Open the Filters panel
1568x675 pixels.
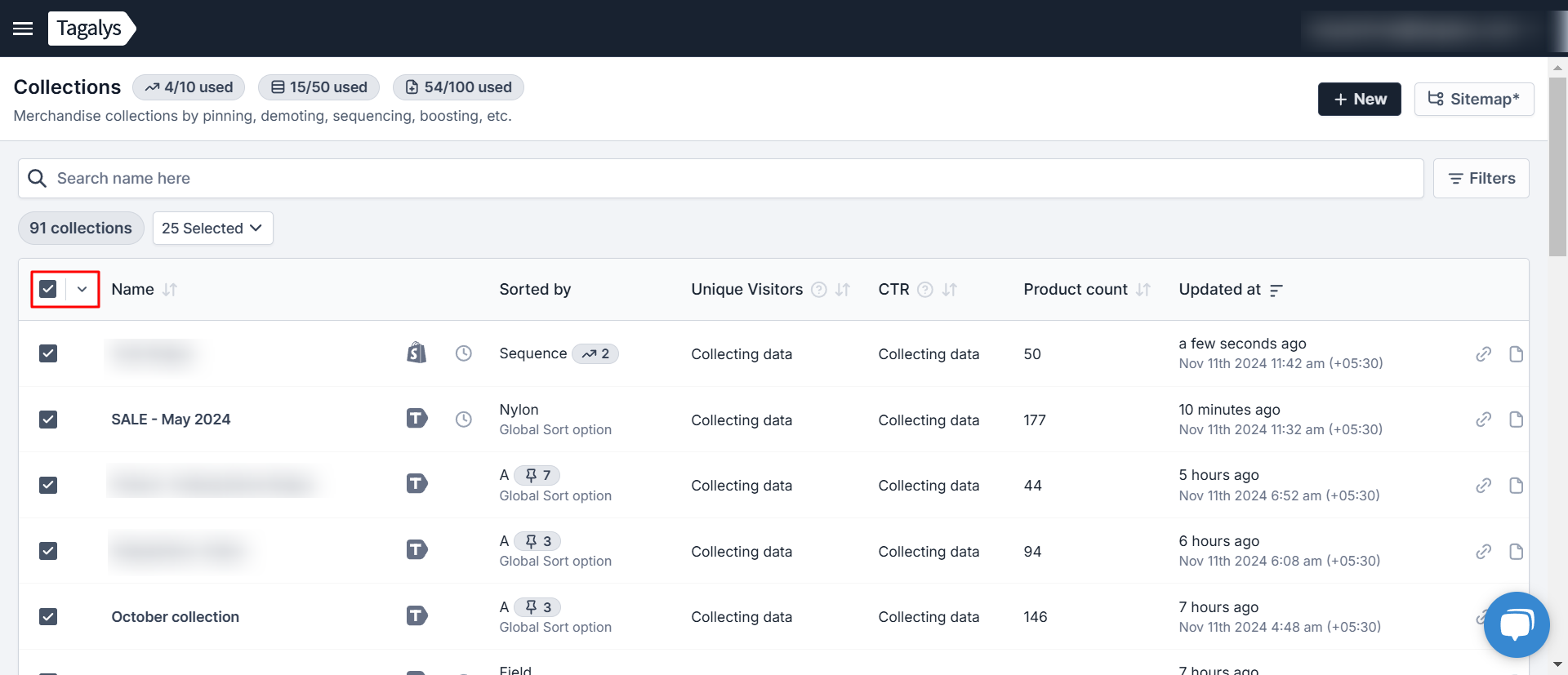(1481, 178)
